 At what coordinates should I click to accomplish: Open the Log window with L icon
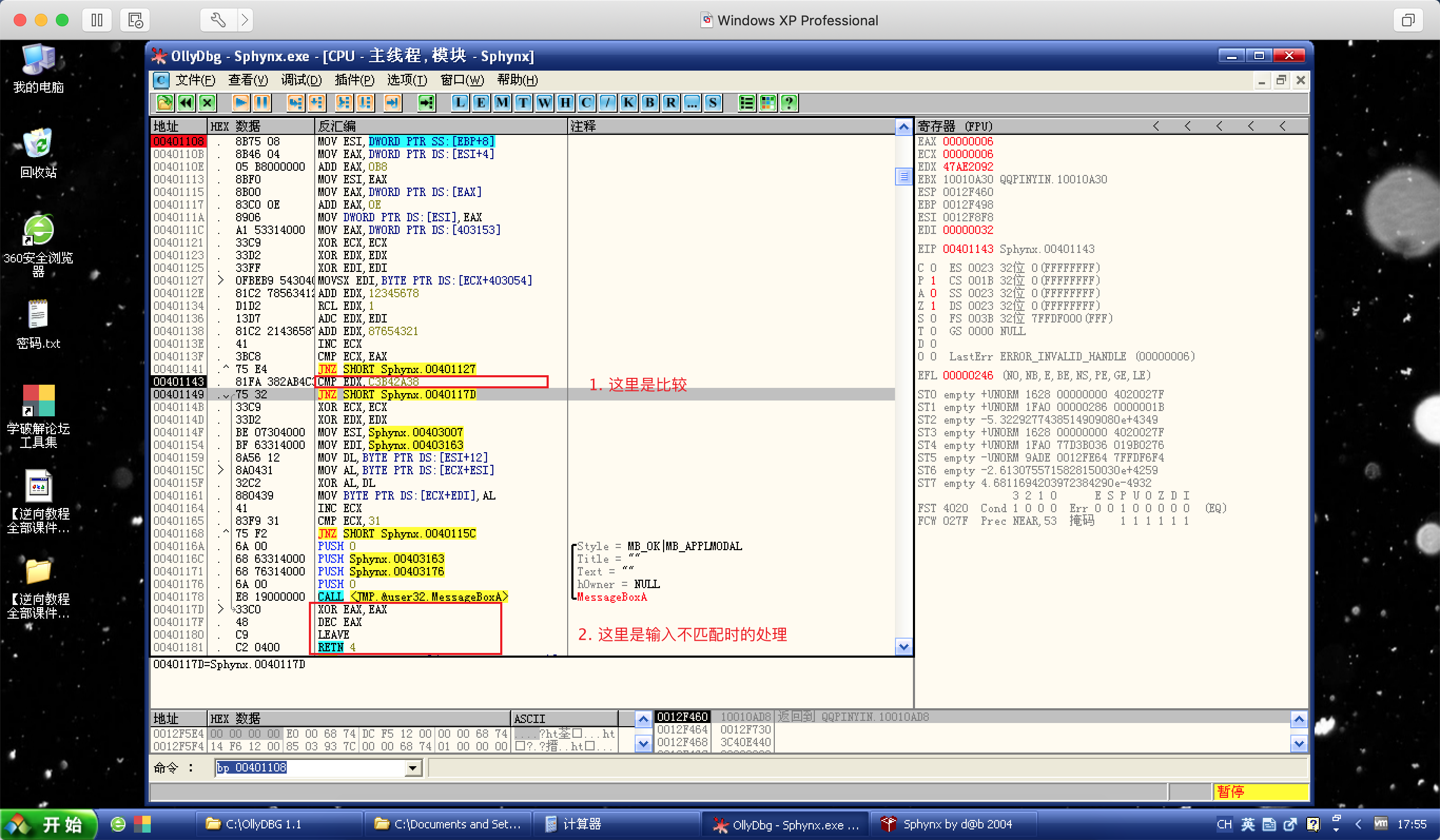(460, 103)
